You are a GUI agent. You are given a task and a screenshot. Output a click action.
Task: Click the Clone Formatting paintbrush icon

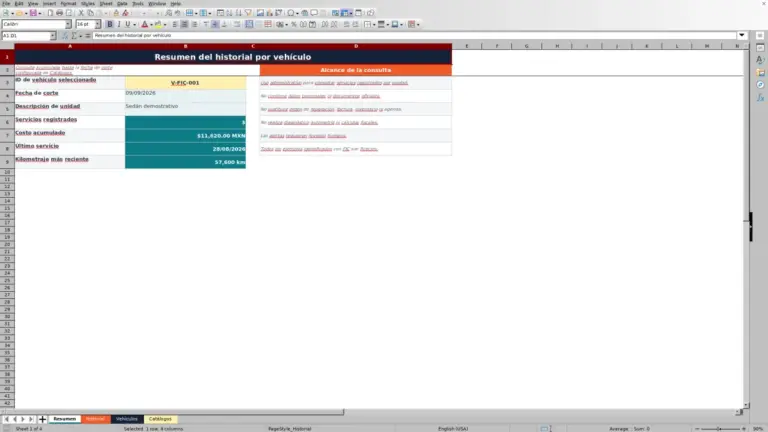[x=116, y=13]
